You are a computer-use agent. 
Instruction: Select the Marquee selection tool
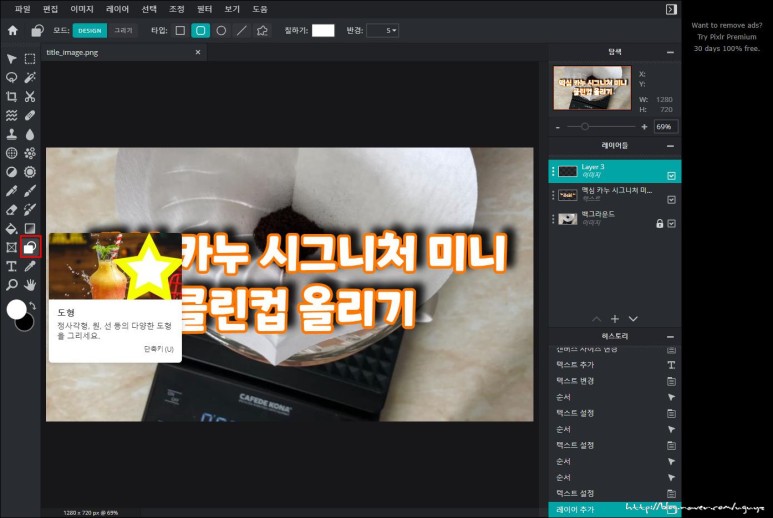point(30,59)
